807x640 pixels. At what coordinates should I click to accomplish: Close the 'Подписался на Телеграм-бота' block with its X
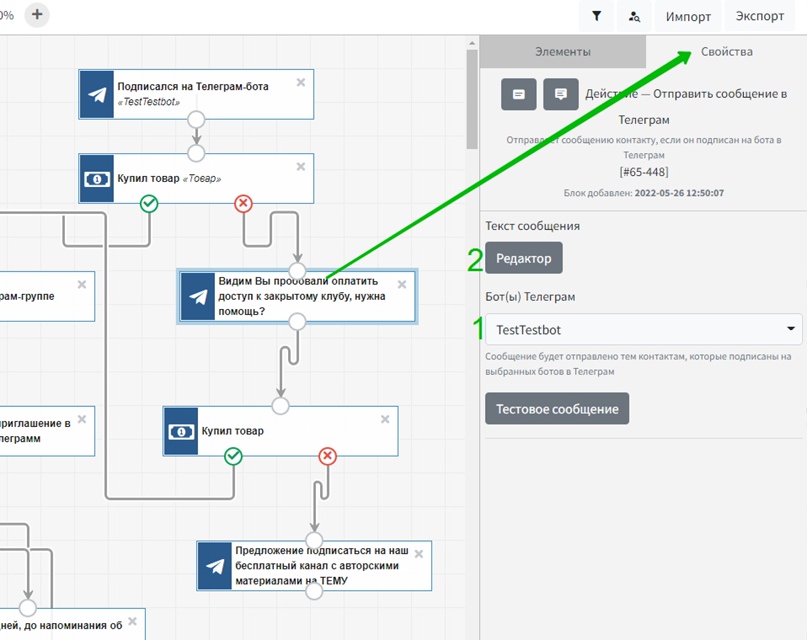[301, 83]
